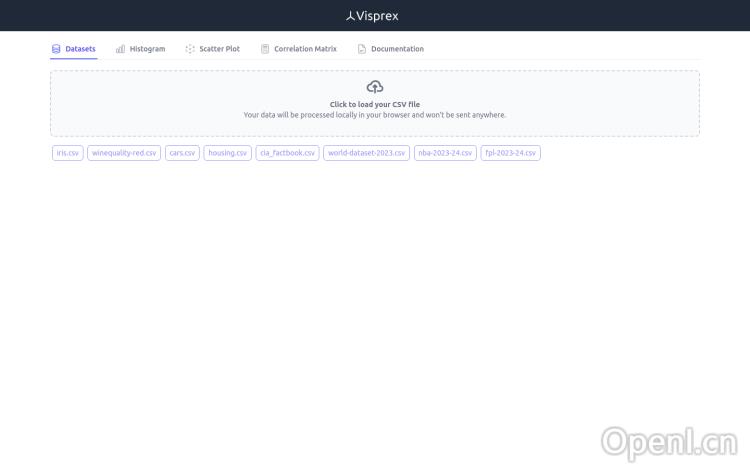Image resolution: width=750 pixels, height=468 pixels.
Task: Switch to the Histogram tab
Action: 147,49
